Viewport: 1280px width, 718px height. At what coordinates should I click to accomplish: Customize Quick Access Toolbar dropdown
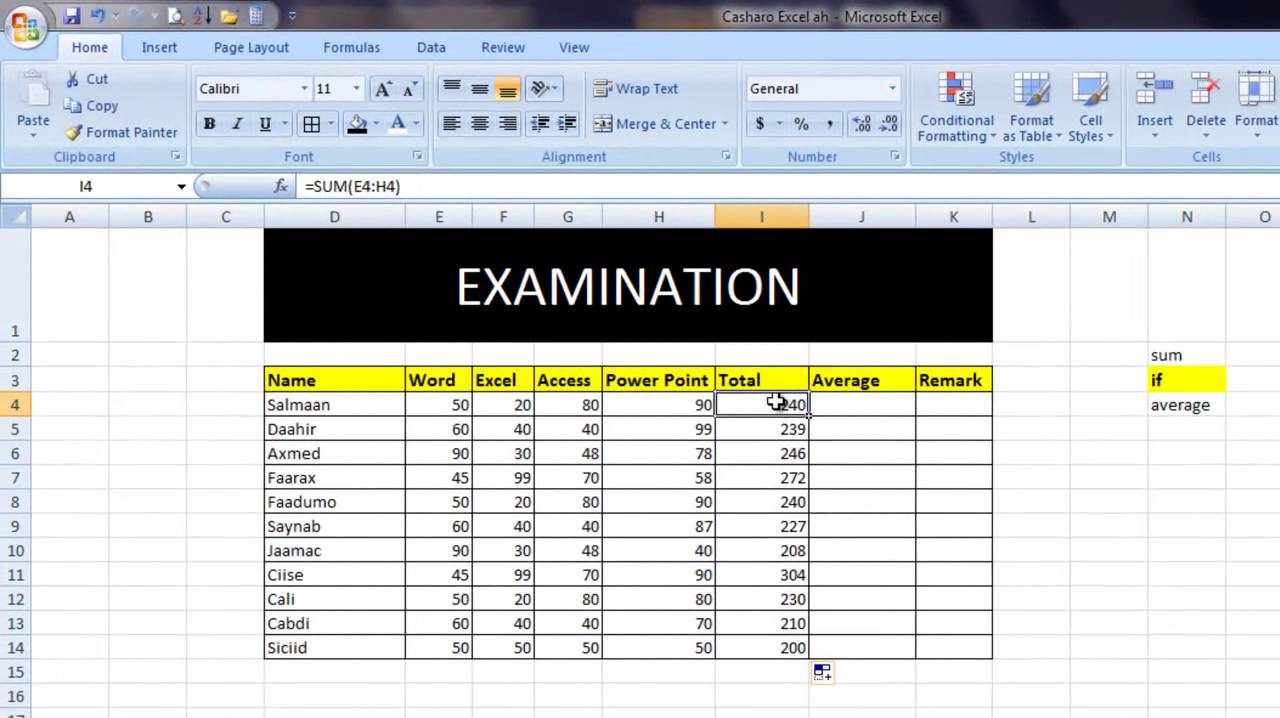tap(292, 16)
